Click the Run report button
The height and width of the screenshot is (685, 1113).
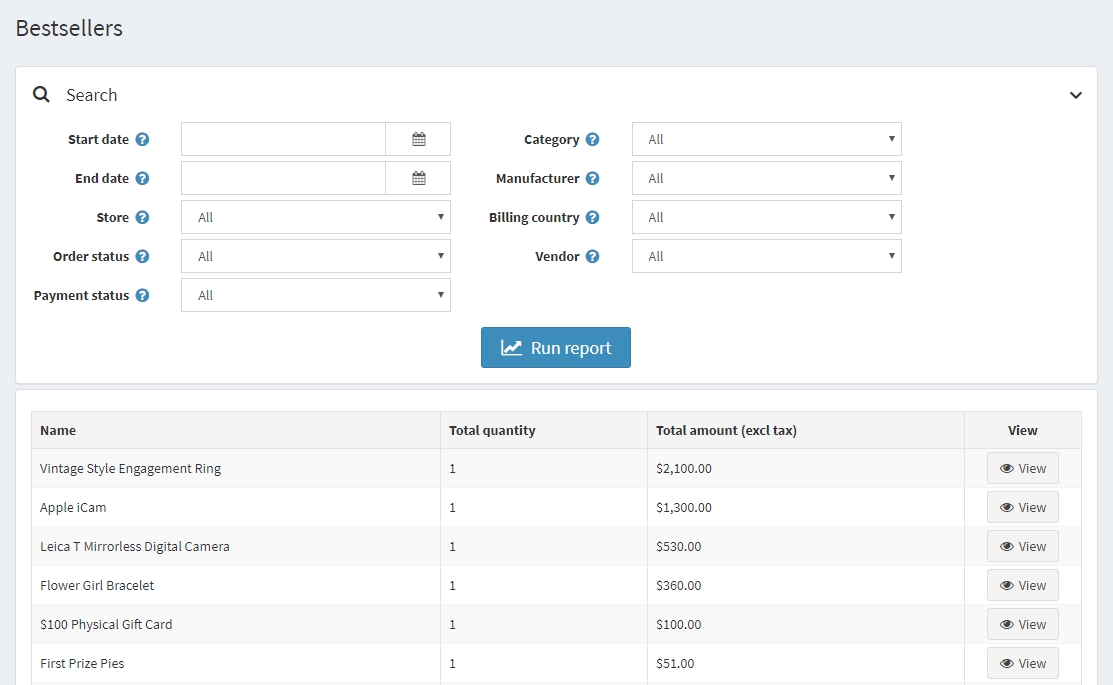(556, 348)
